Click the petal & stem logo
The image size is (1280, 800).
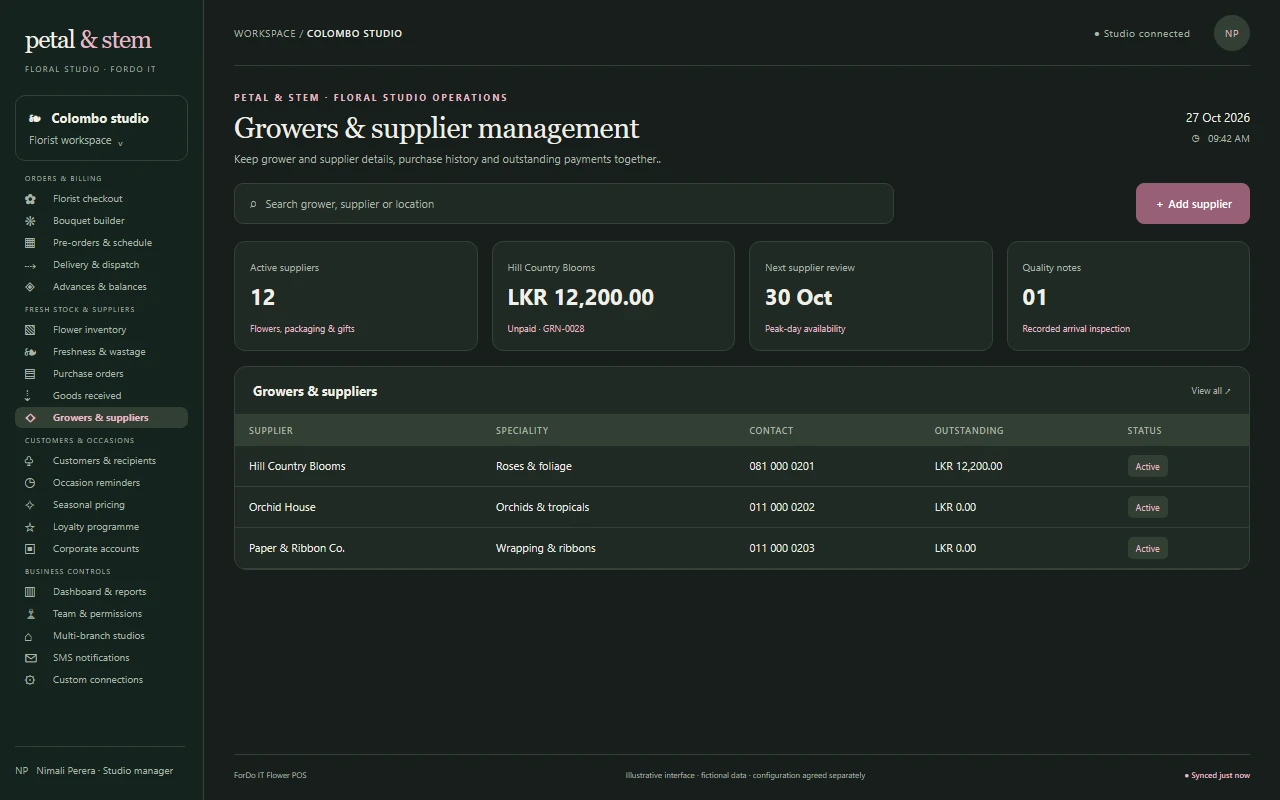[x=88, y=41]
